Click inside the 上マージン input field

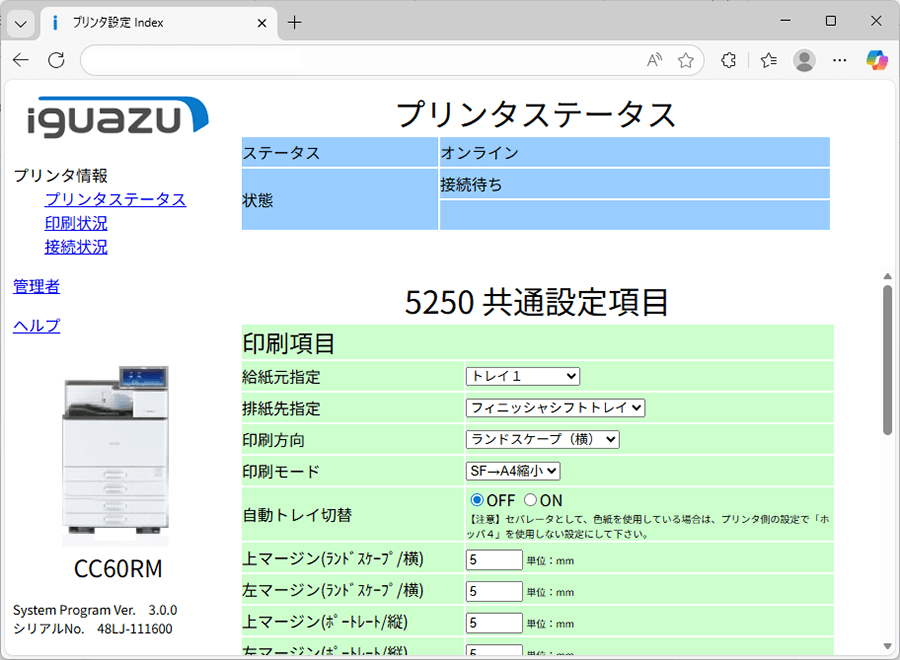pos(493,560)
